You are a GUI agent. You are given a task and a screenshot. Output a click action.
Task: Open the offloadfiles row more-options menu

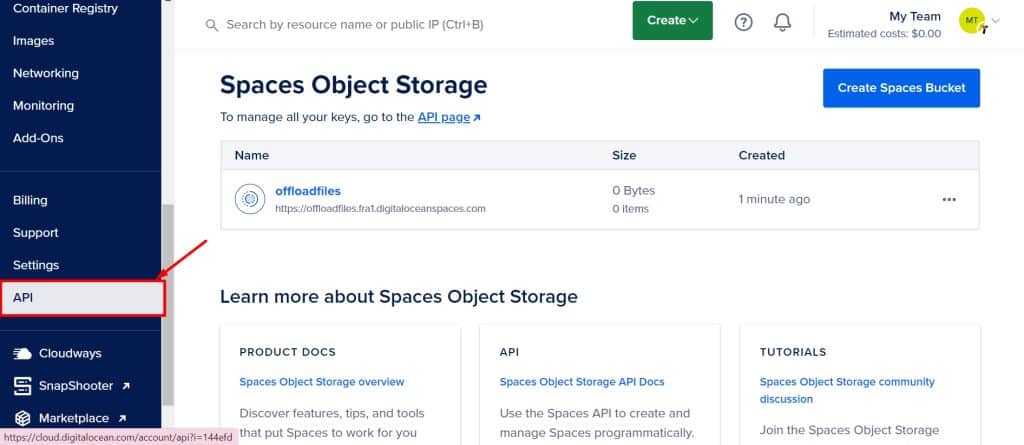949,199
